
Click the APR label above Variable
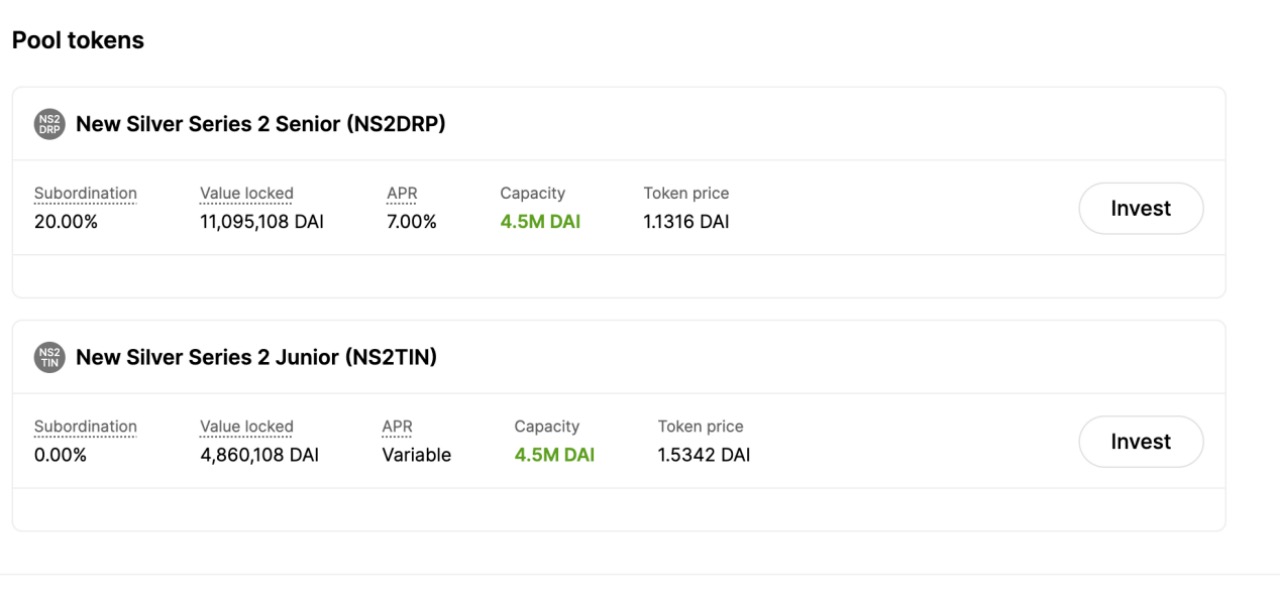397,426
